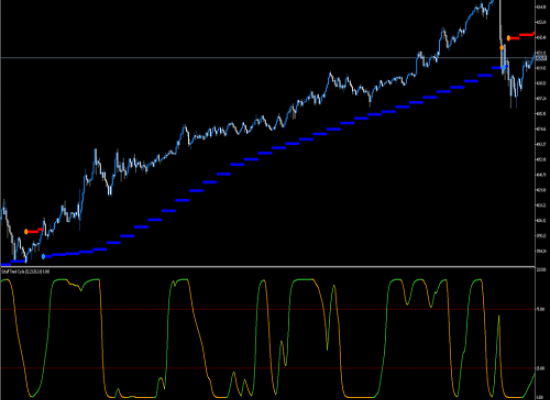Select the short red line at lower left

pyautogui.click(x=35, y=231)
